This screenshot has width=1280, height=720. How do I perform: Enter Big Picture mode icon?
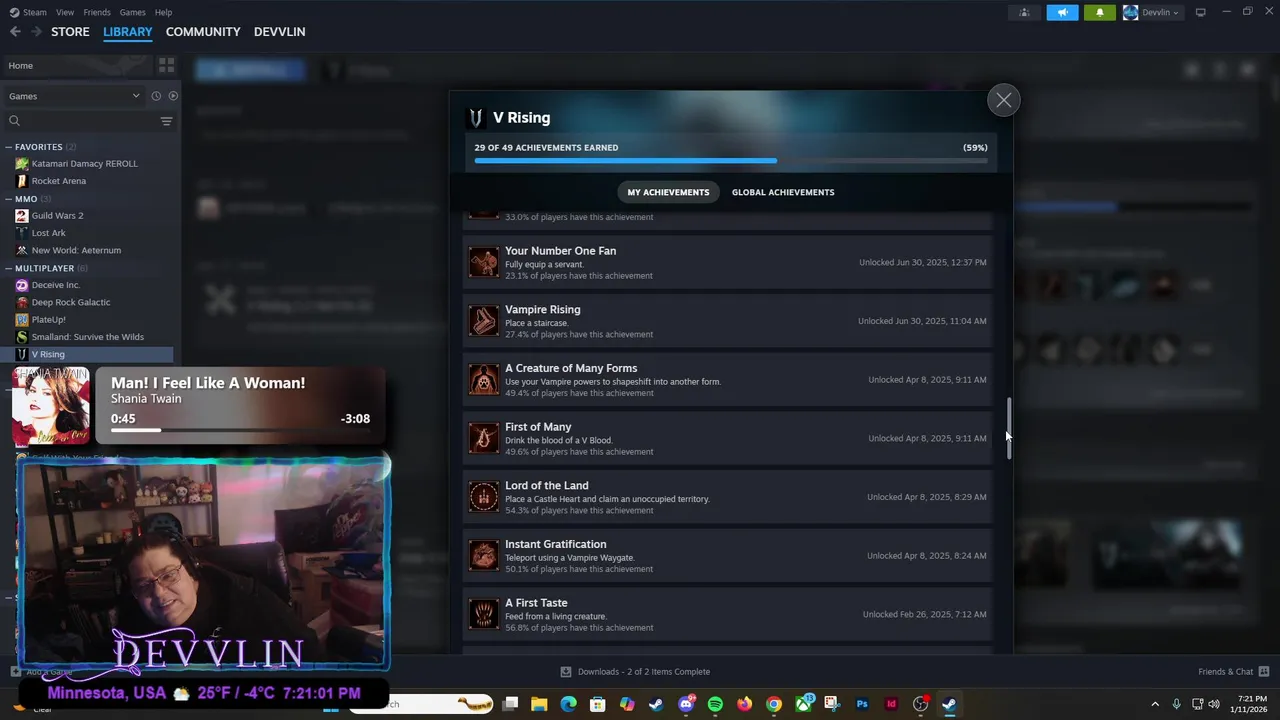1200,12
